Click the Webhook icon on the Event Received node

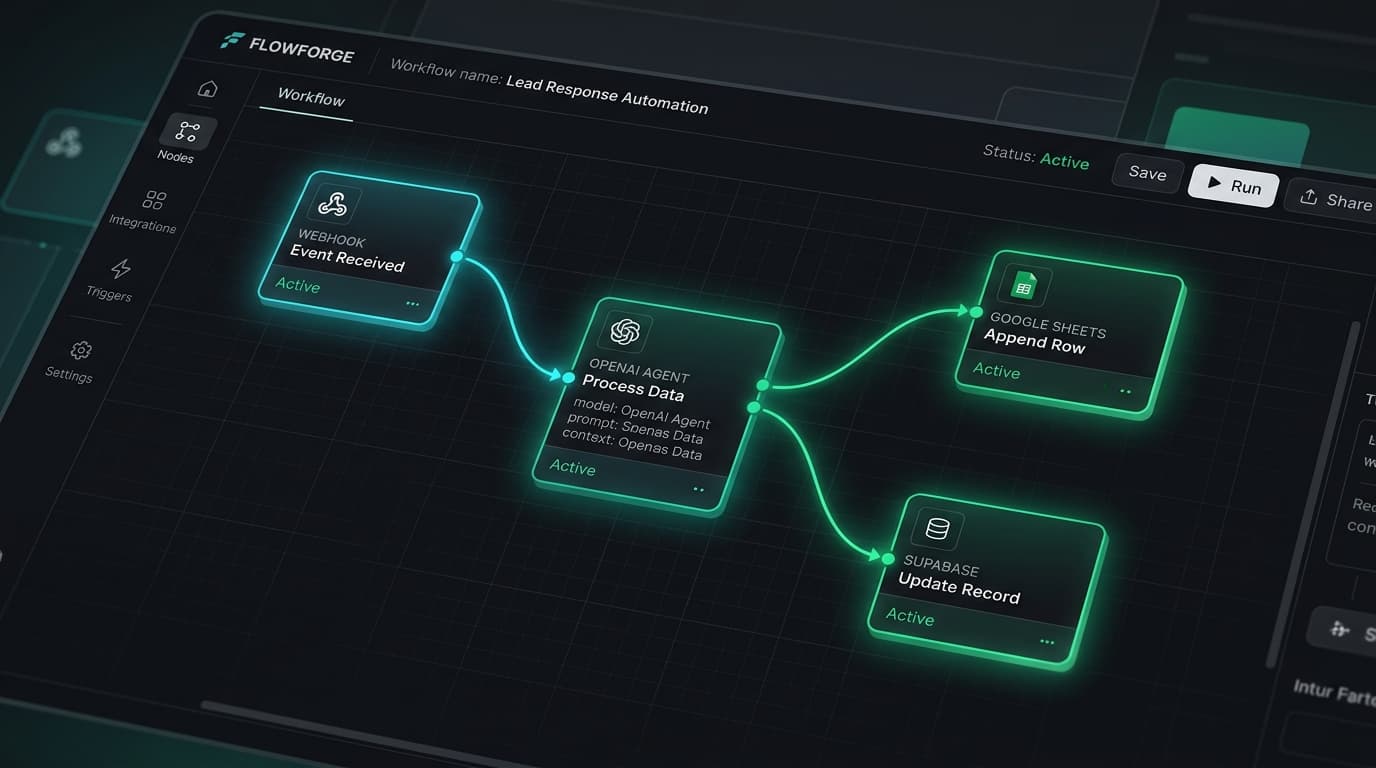pos(332,205)
